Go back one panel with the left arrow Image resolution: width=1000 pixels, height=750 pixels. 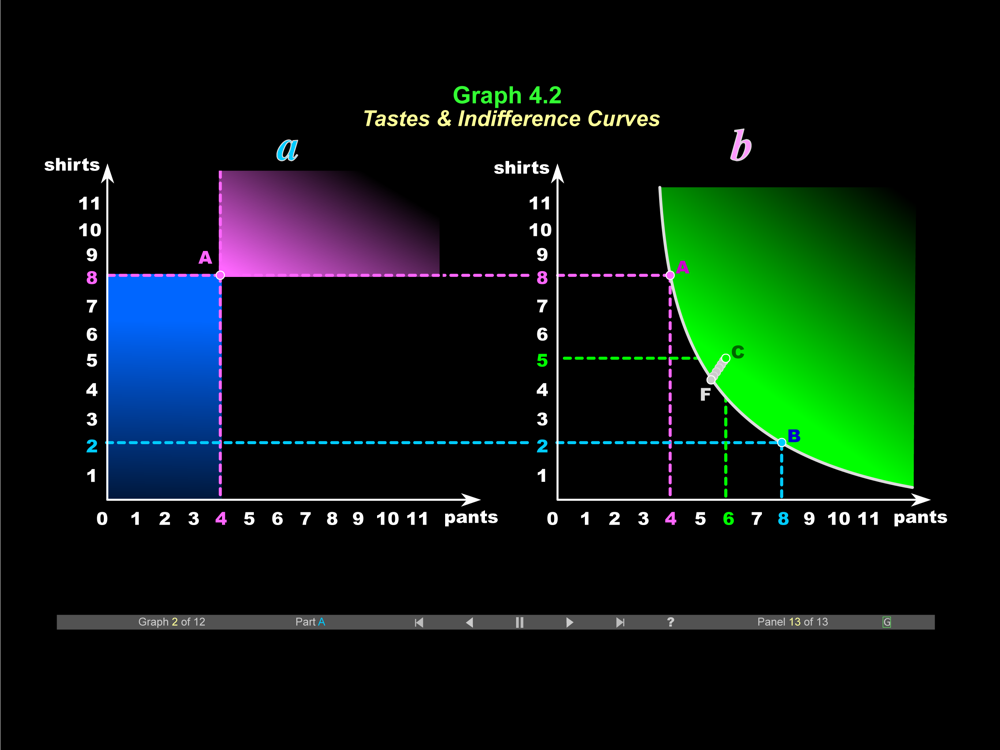click(x=469, y=622)
